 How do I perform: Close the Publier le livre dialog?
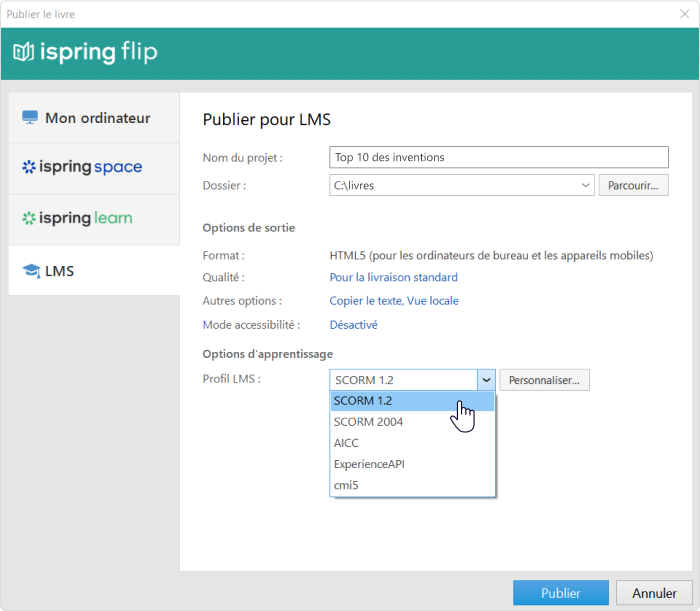pos(684,14)
